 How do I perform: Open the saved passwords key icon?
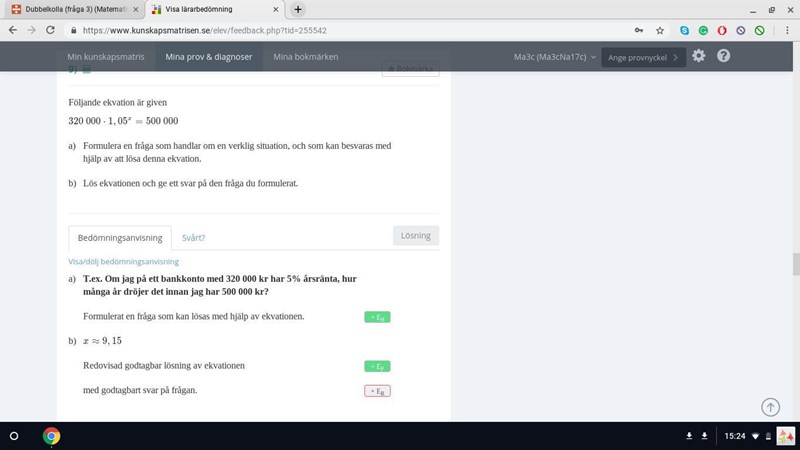pos(638,30)
